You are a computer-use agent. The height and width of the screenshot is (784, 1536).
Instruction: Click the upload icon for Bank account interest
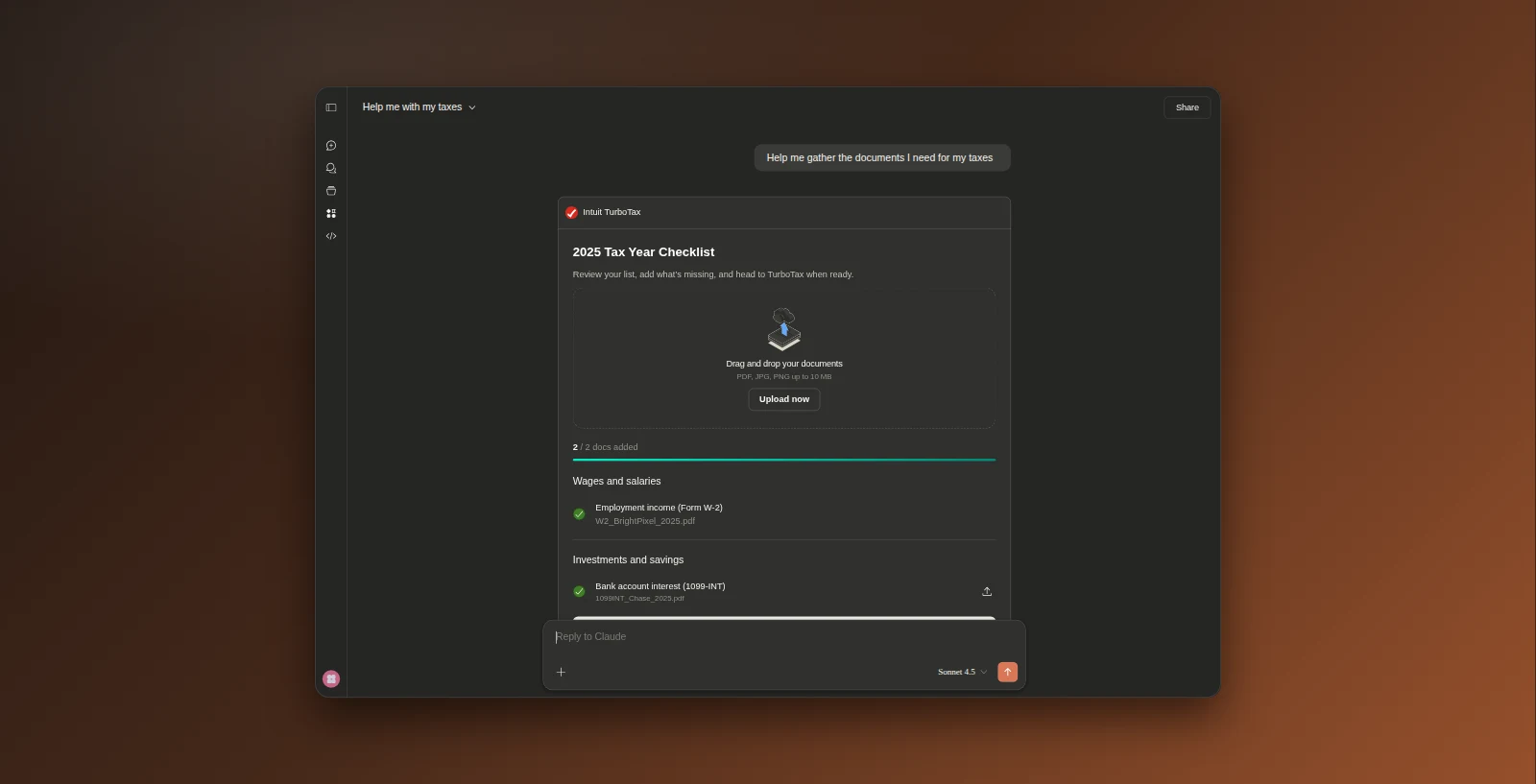[x=987, y=591]
